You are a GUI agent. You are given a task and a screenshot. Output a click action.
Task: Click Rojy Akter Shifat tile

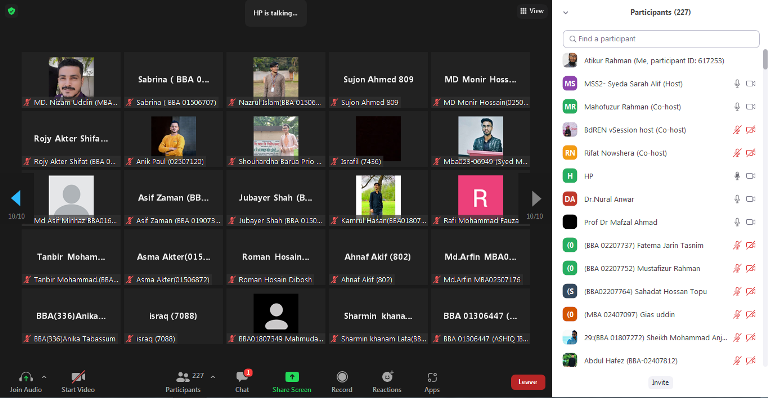pos(72,139)
